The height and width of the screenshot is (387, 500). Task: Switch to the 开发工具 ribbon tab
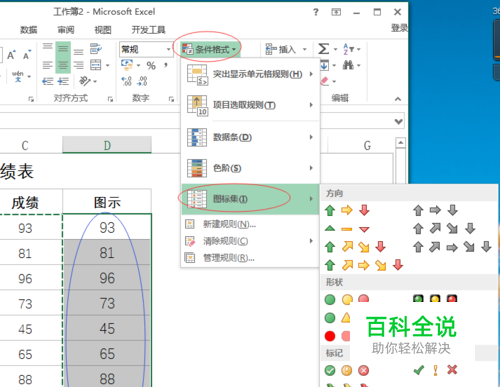(148, 30)
